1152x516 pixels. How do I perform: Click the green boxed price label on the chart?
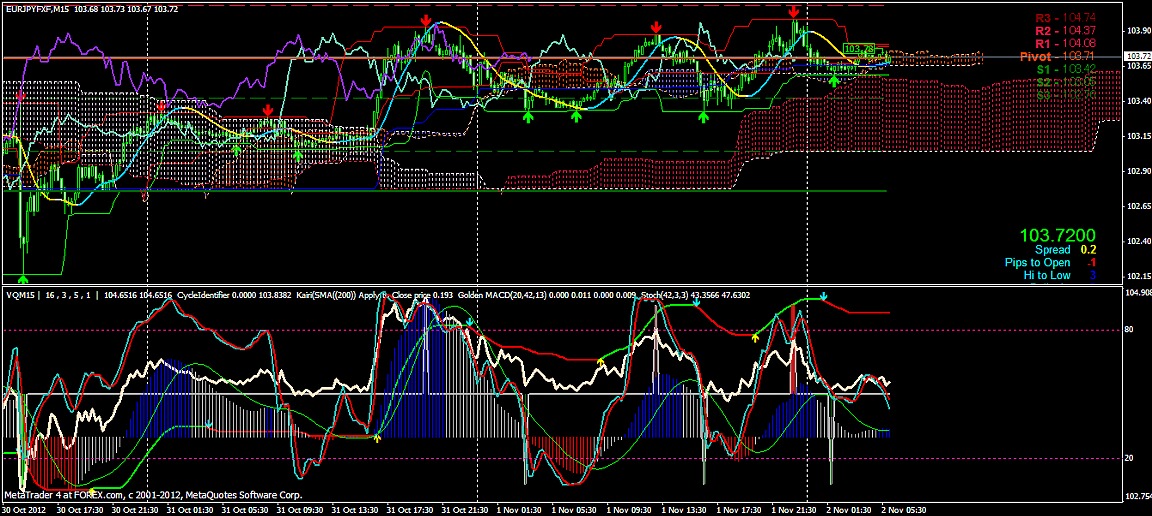859,48
